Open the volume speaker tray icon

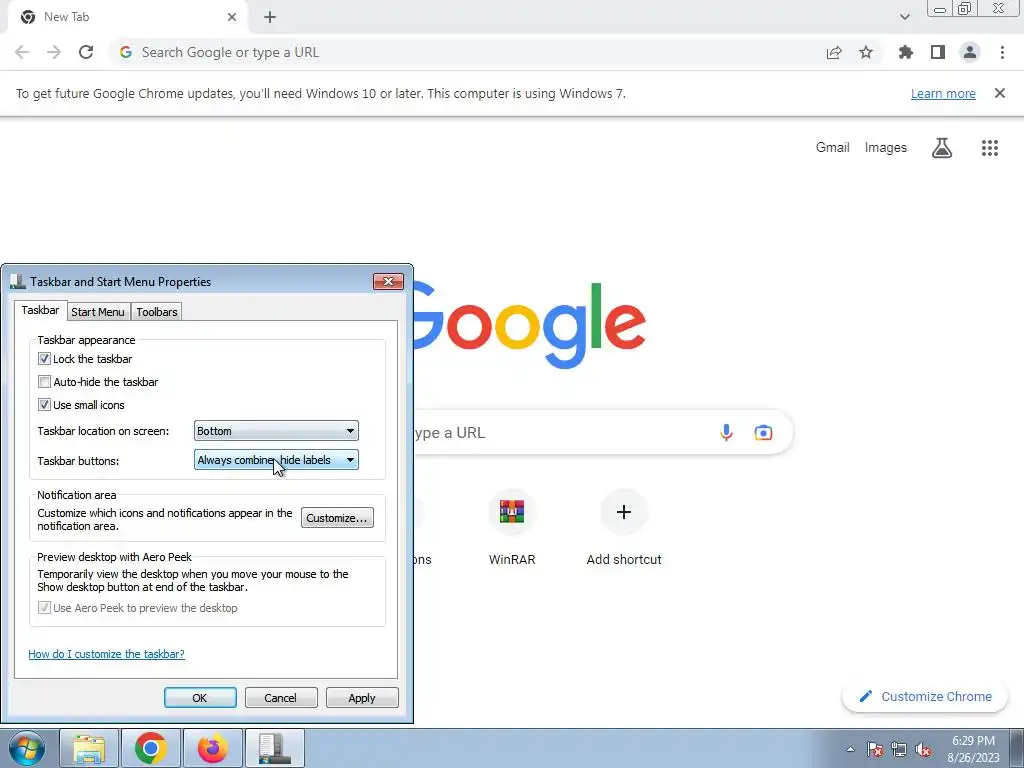pyautogui.click(x=923, y=749)
